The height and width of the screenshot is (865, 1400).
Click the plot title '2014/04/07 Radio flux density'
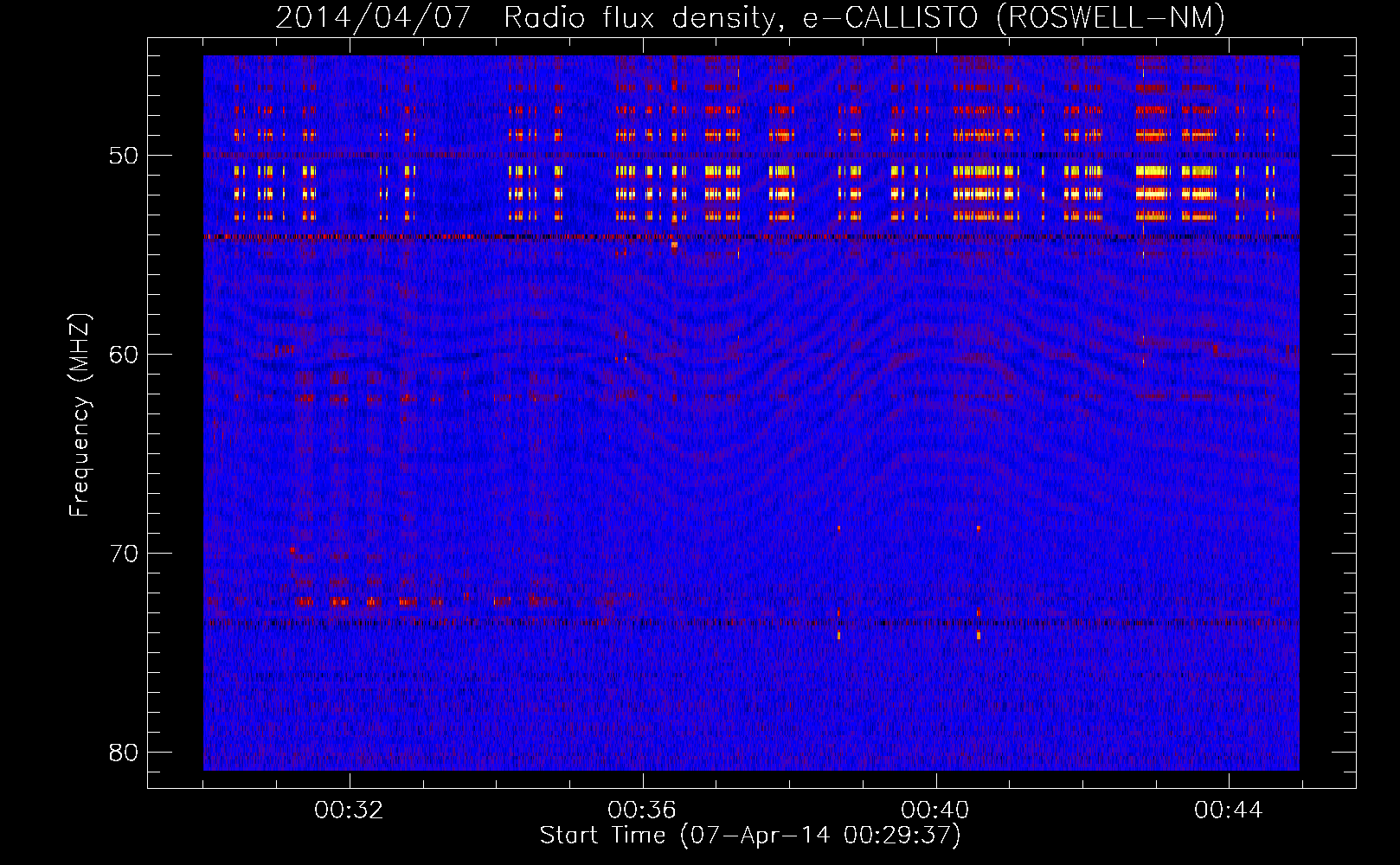click(x=750, y=17)
